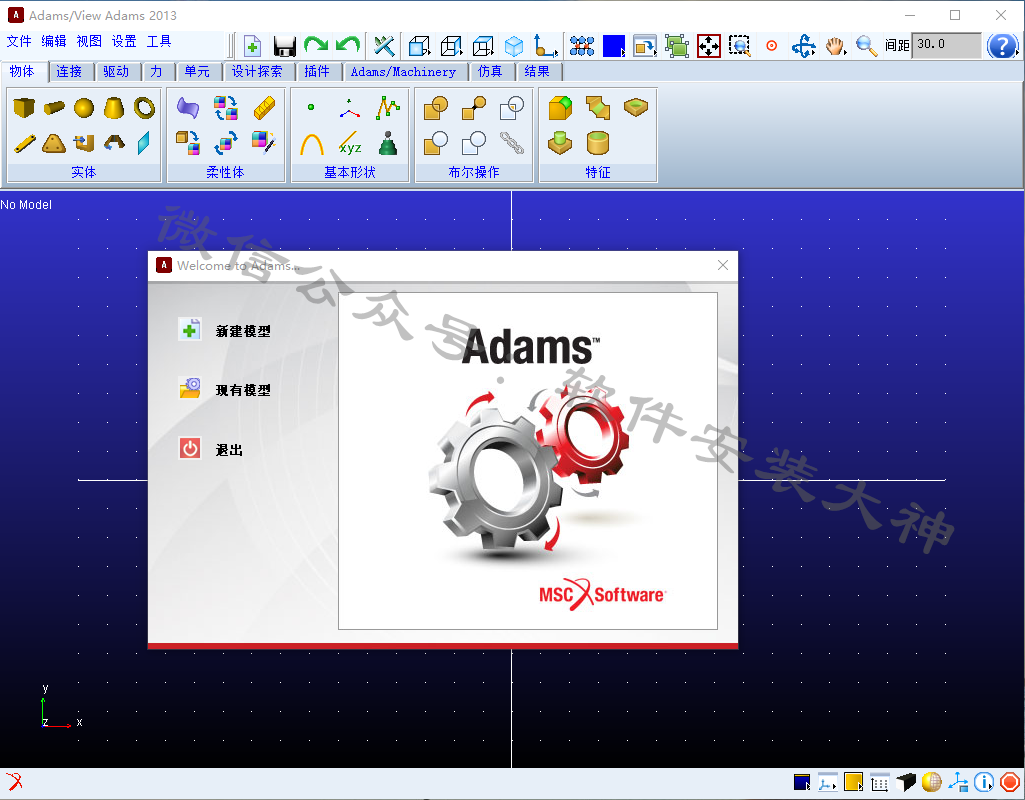The width and height of the screenshot is (1025, 800).
Task: Click the magnifying glass zoom tool
Action: [x=866, y=46]
